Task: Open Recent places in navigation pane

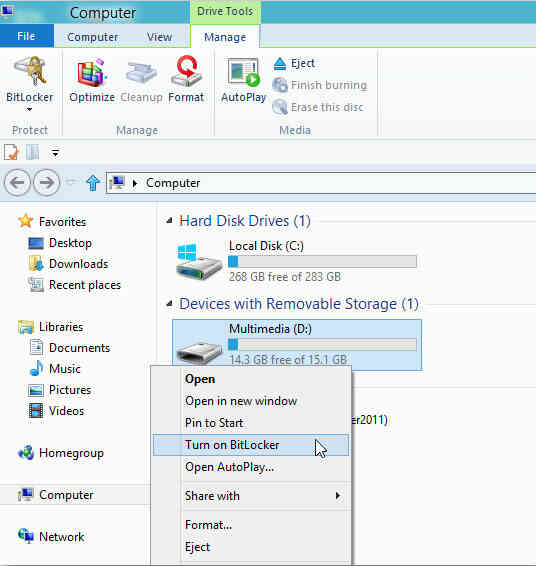Action: [74, 285]
